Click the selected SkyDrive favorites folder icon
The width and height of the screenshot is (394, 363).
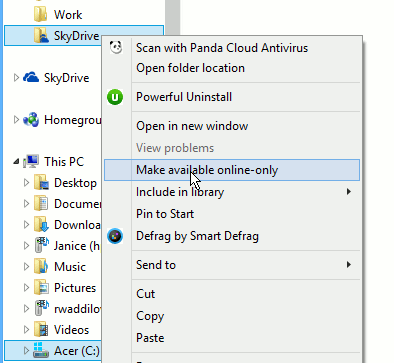41,36
